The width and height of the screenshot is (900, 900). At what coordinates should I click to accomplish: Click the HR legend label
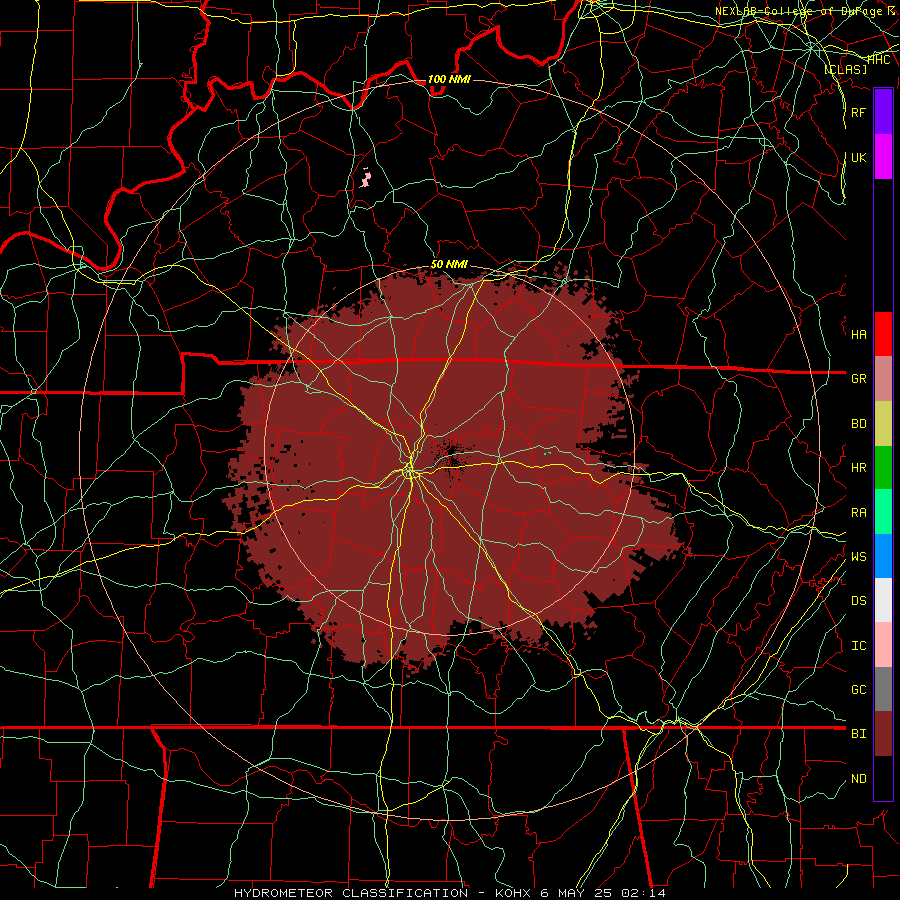click(858, 468)
